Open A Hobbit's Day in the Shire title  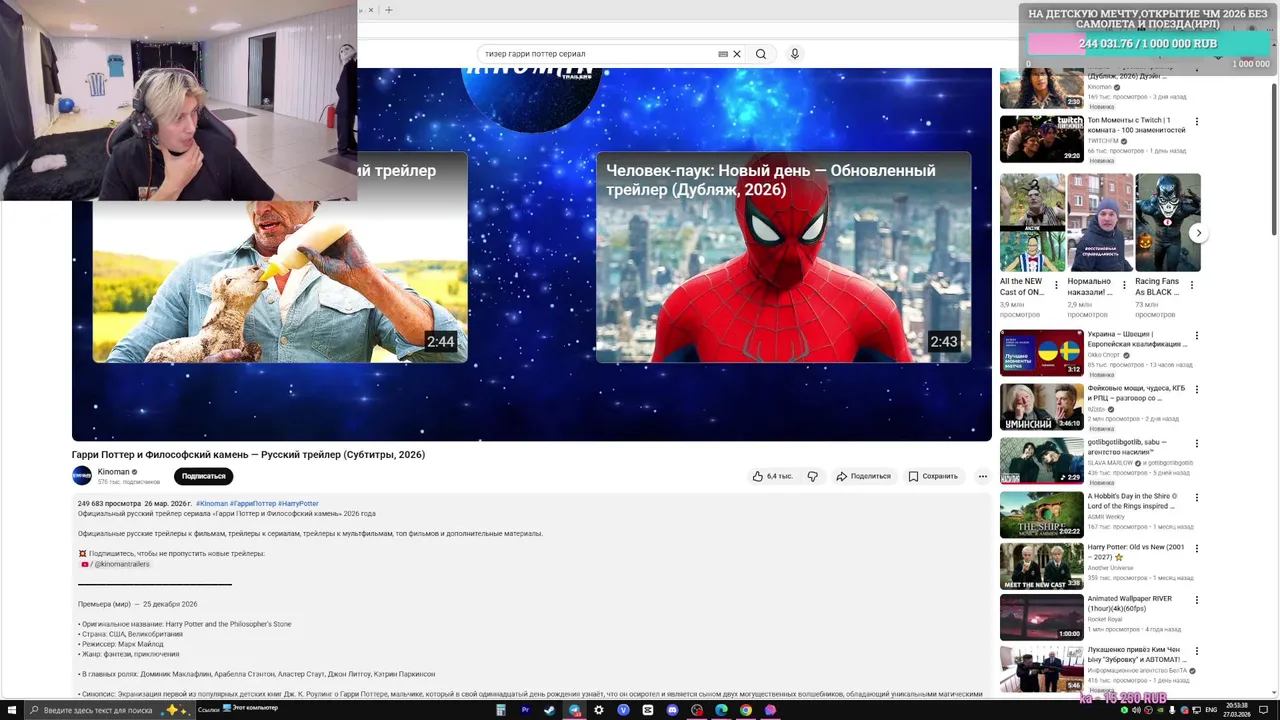(x=1133, y=501)
